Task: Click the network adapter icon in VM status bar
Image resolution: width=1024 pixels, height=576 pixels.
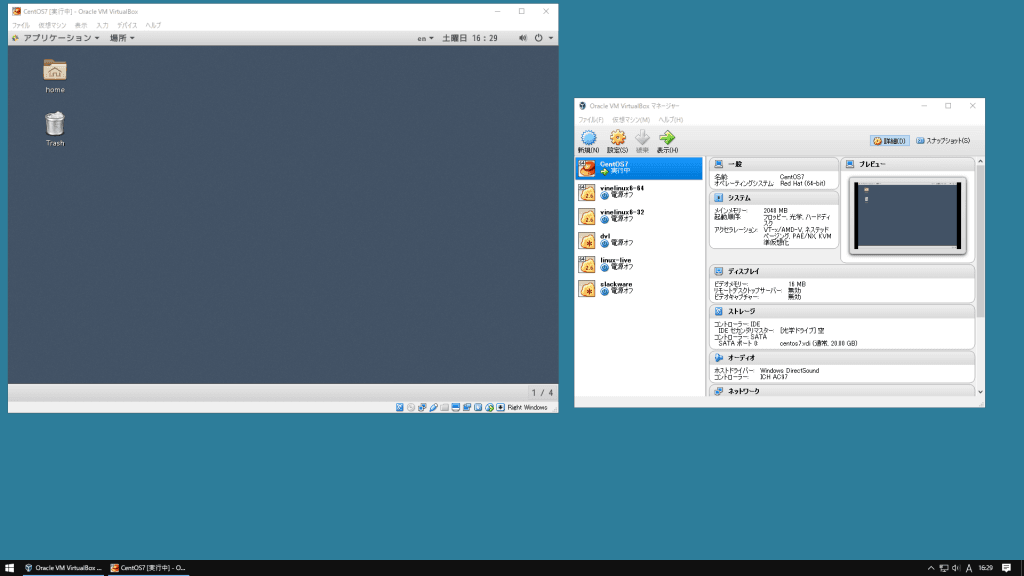Action: pos(421,407)
